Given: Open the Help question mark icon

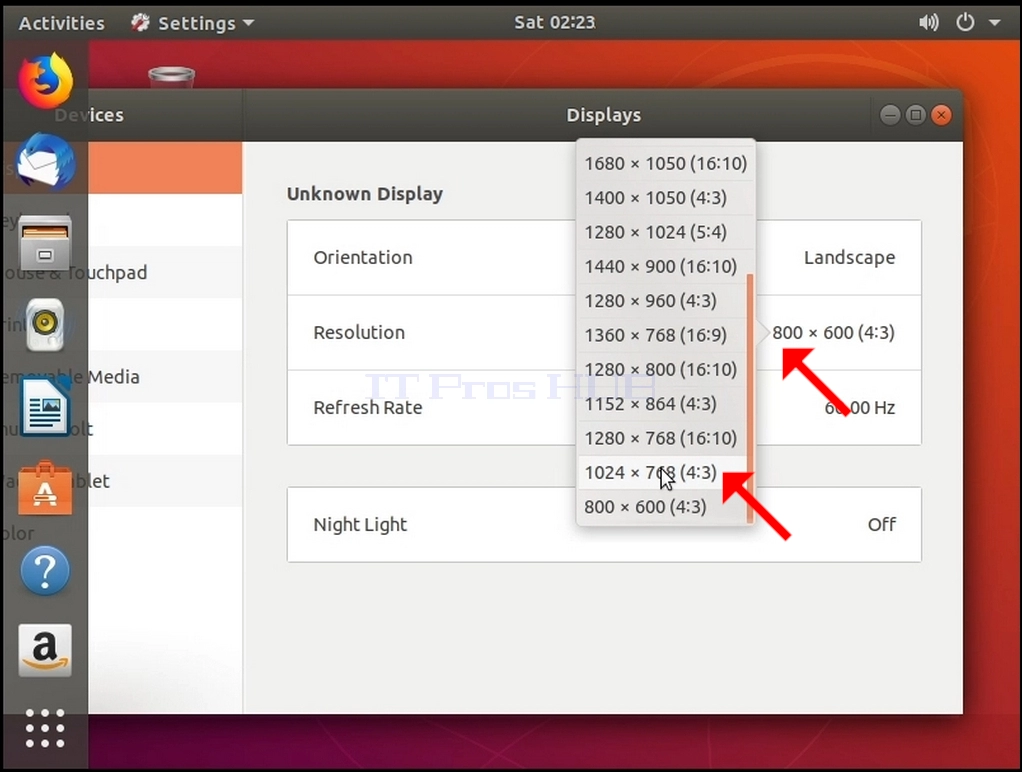Looking at the screenshot, I should 45,571.
